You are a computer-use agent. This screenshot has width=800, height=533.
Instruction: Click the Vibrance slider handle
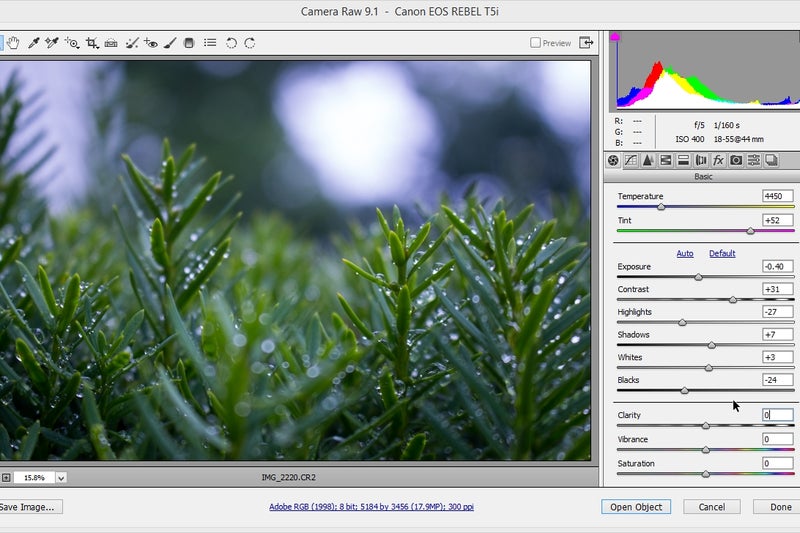(x=706, y=450)
